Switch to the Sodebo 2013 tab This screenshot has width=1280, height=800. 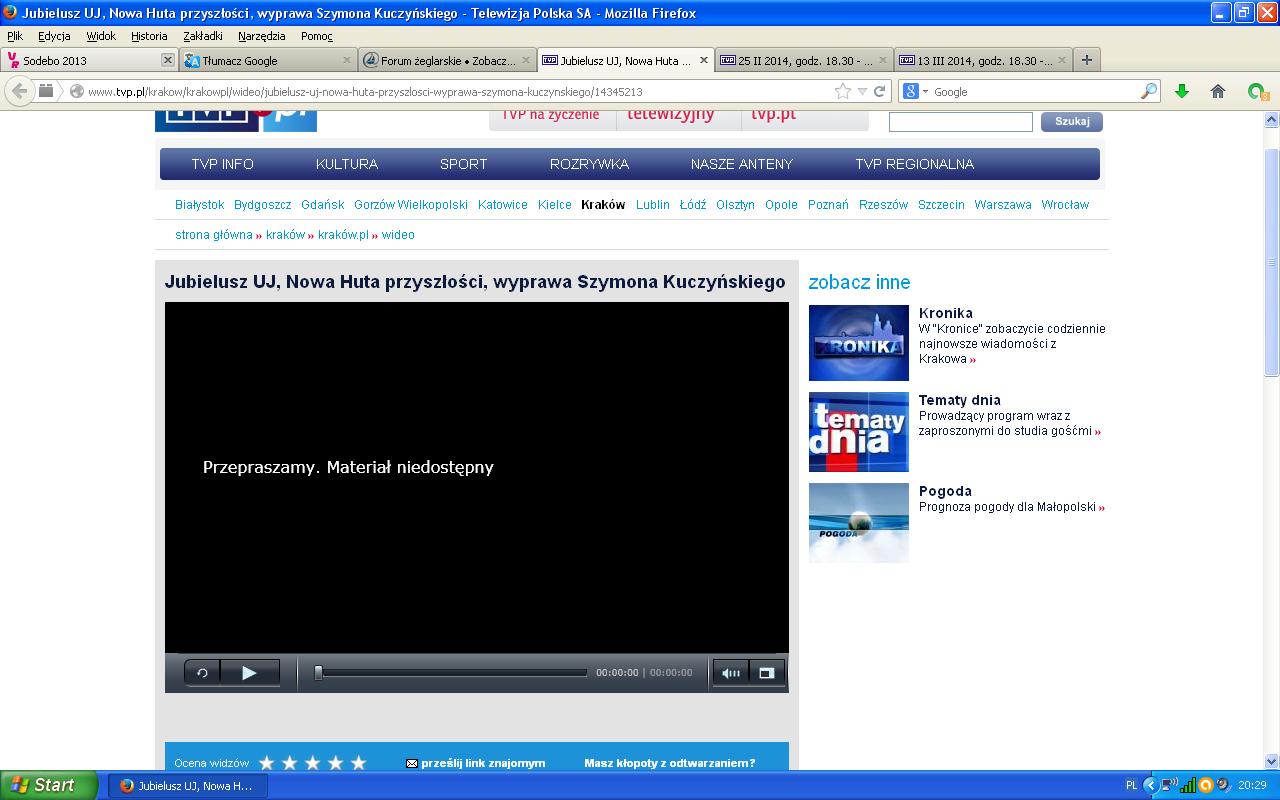point(89,60)
